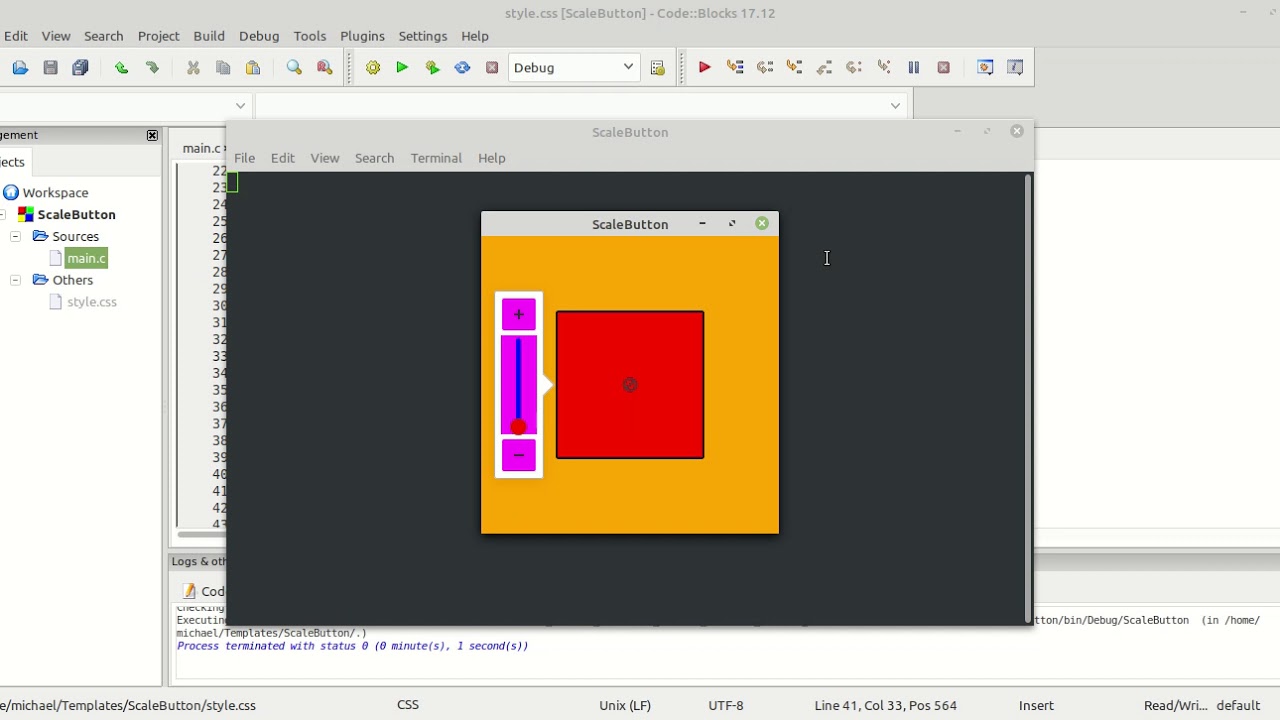This screenshot has width=1280, height=720.
Task: Select style.css in the project tree
Action: point(92,302)
